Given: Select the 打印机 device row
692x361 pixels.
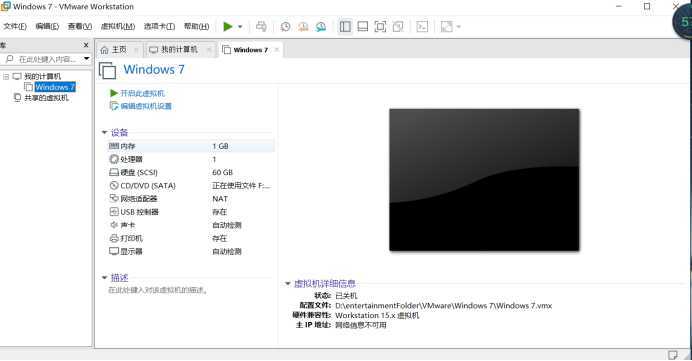Looking at the screenshot, I should (x=191, y=238).
